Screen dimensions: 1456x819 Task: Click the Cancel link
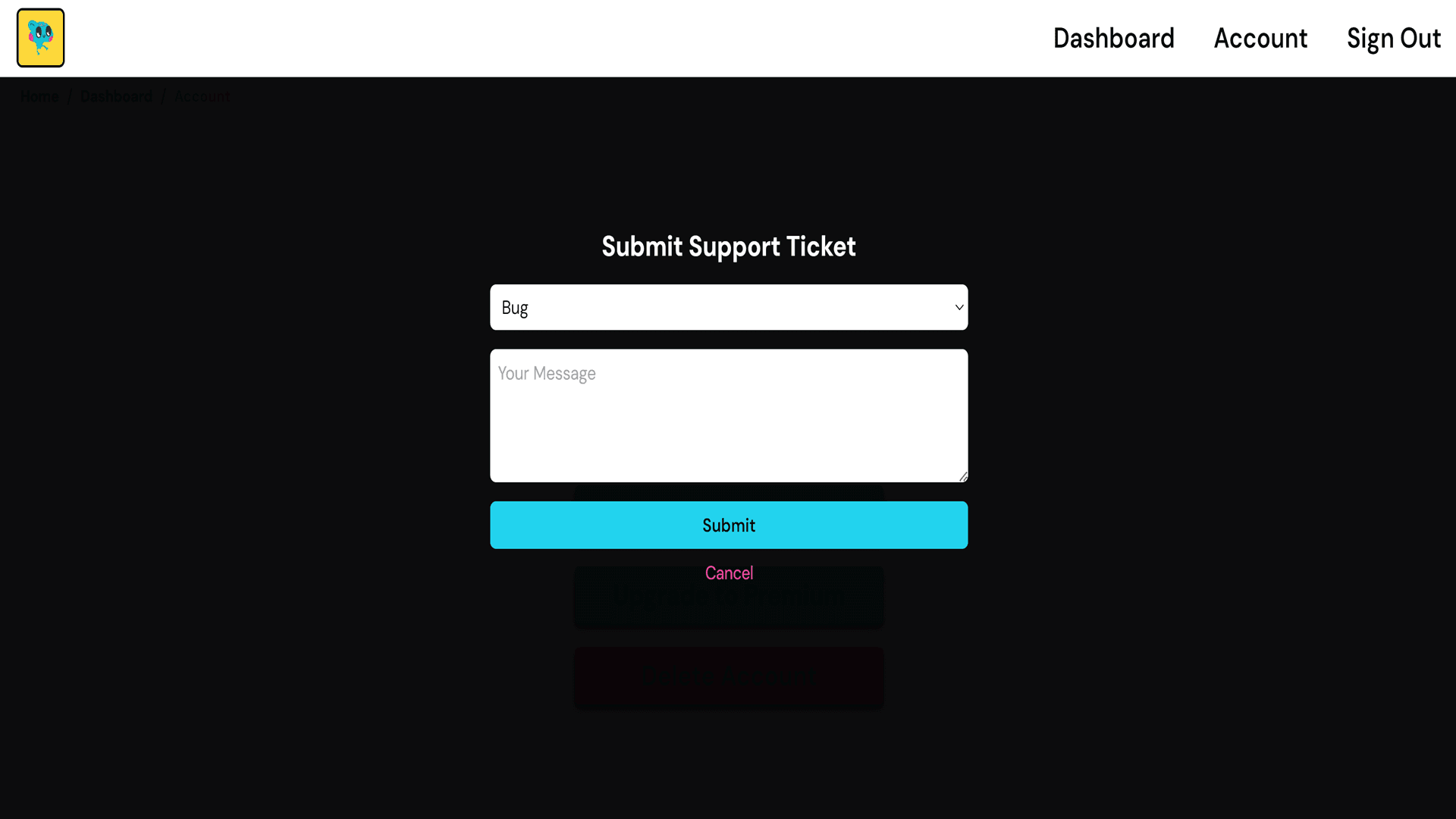click(x=728, y=572)
